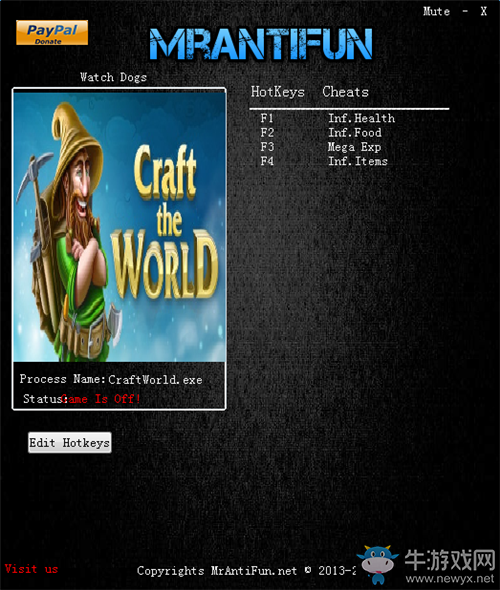
Task: Select the Cheats column header
Action: (x=345, y=92)
